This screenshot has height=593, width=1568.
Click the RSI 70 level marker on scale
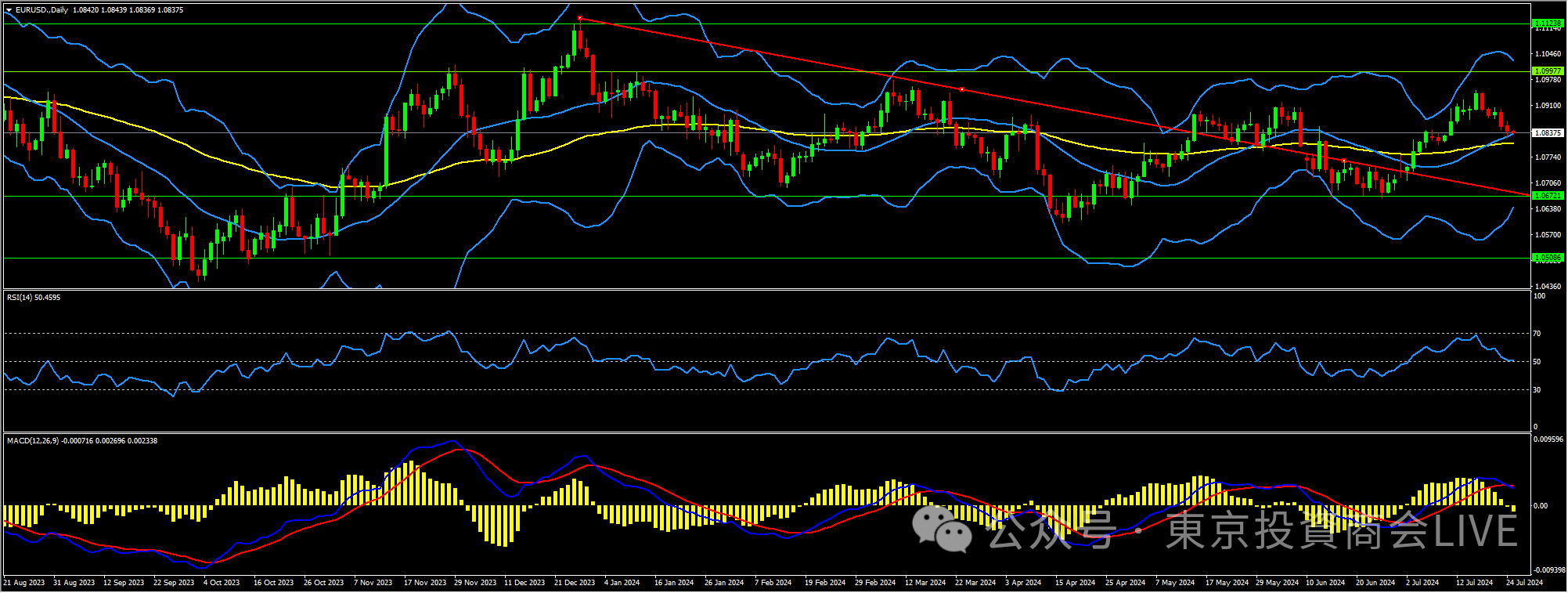[1537, 334]
